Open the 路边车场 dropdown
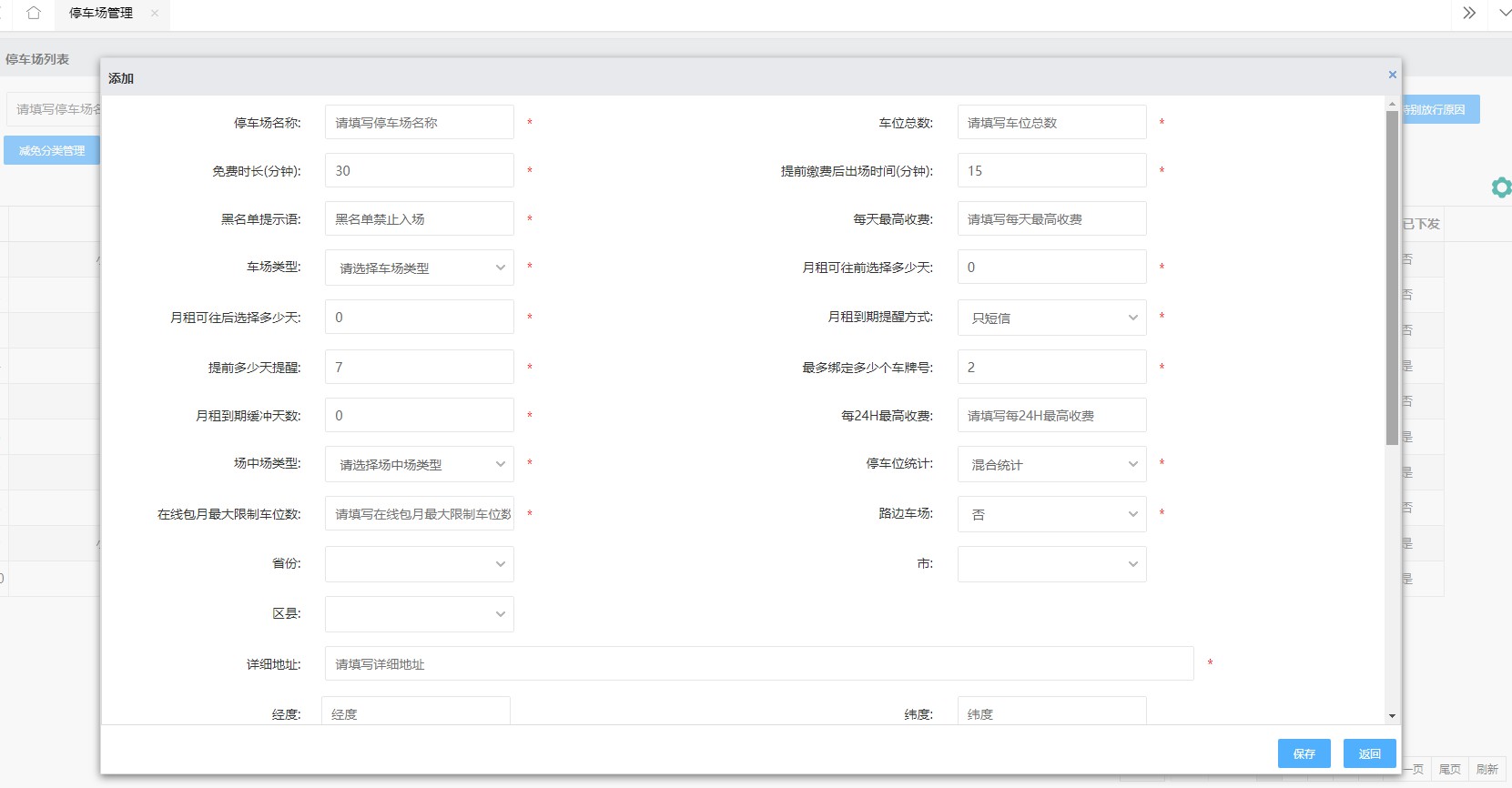The height and width of the screenshot is (788, 1512). (x=1051, y=514)
